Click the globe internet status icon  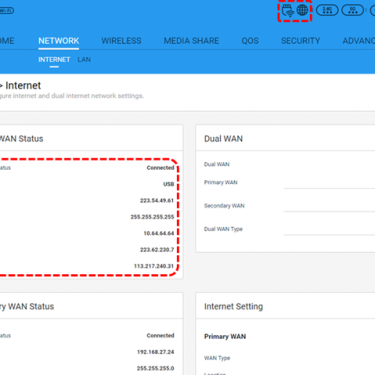302,10
